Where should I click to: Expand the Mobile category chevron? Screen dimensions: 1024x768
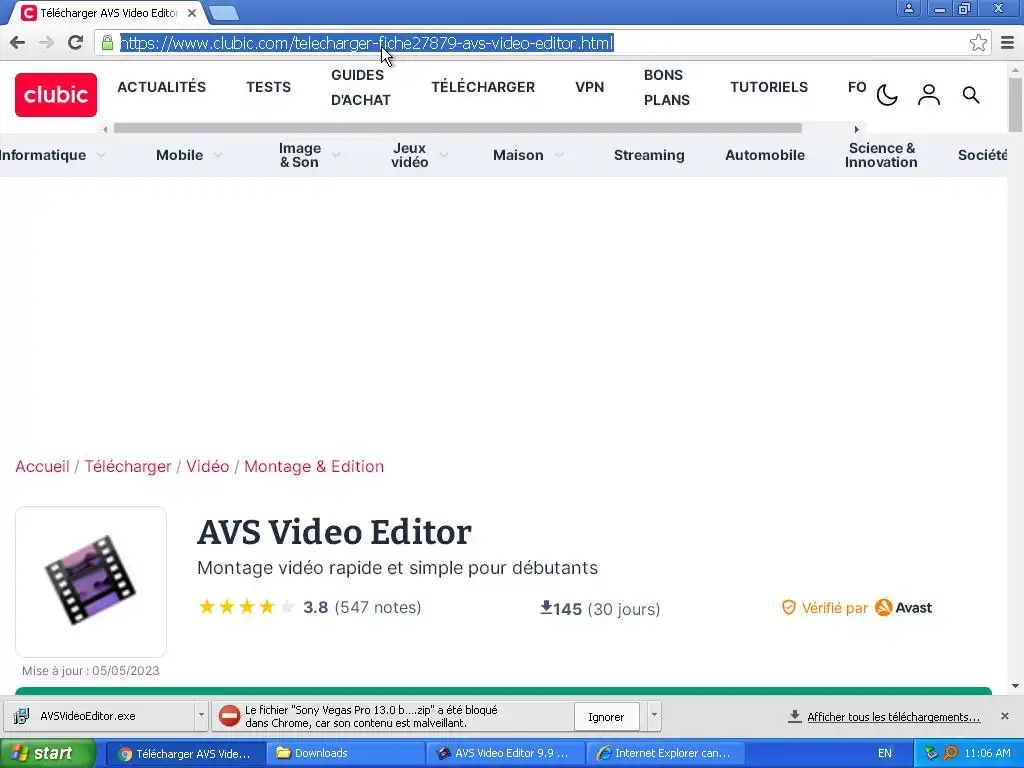point(217,155)
